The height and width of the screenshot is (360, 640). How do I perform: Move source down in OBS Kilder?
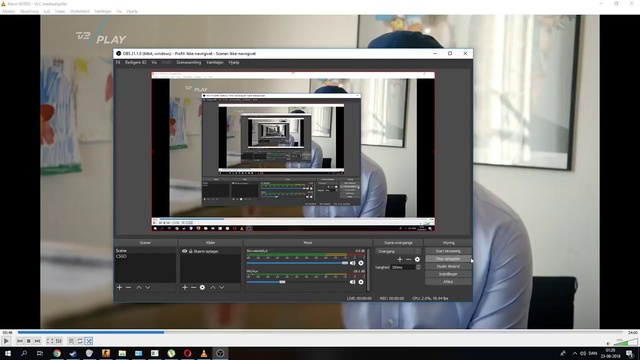point(222,287)
